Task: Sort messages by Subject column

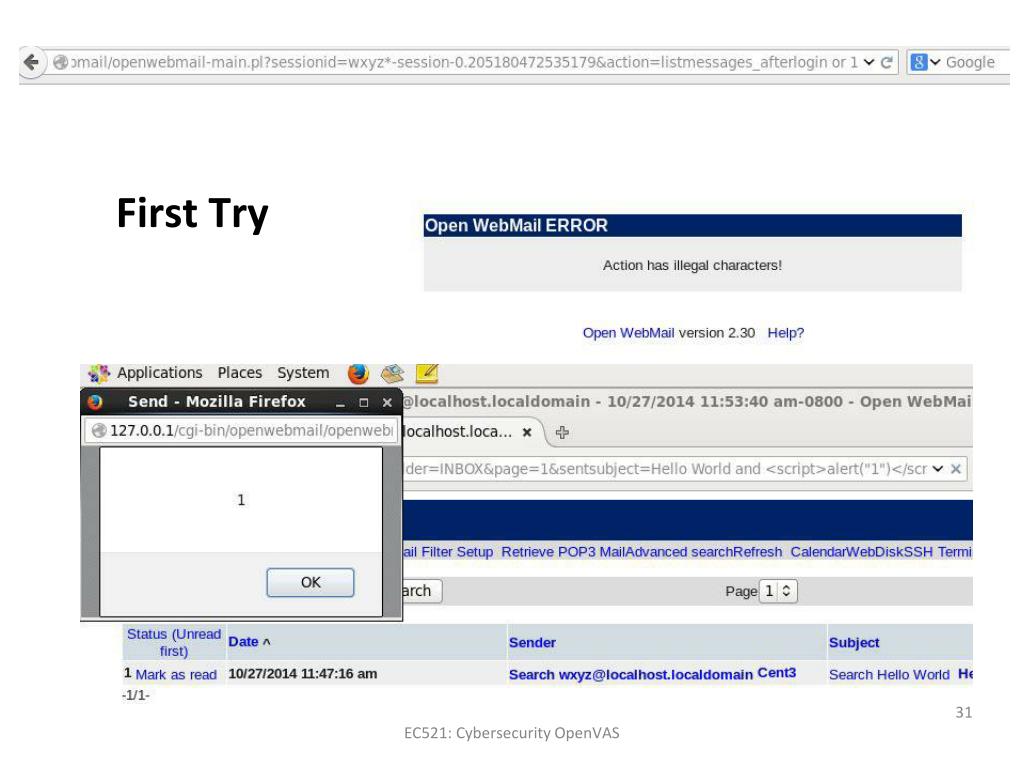Action: click(x=854, y=643)
